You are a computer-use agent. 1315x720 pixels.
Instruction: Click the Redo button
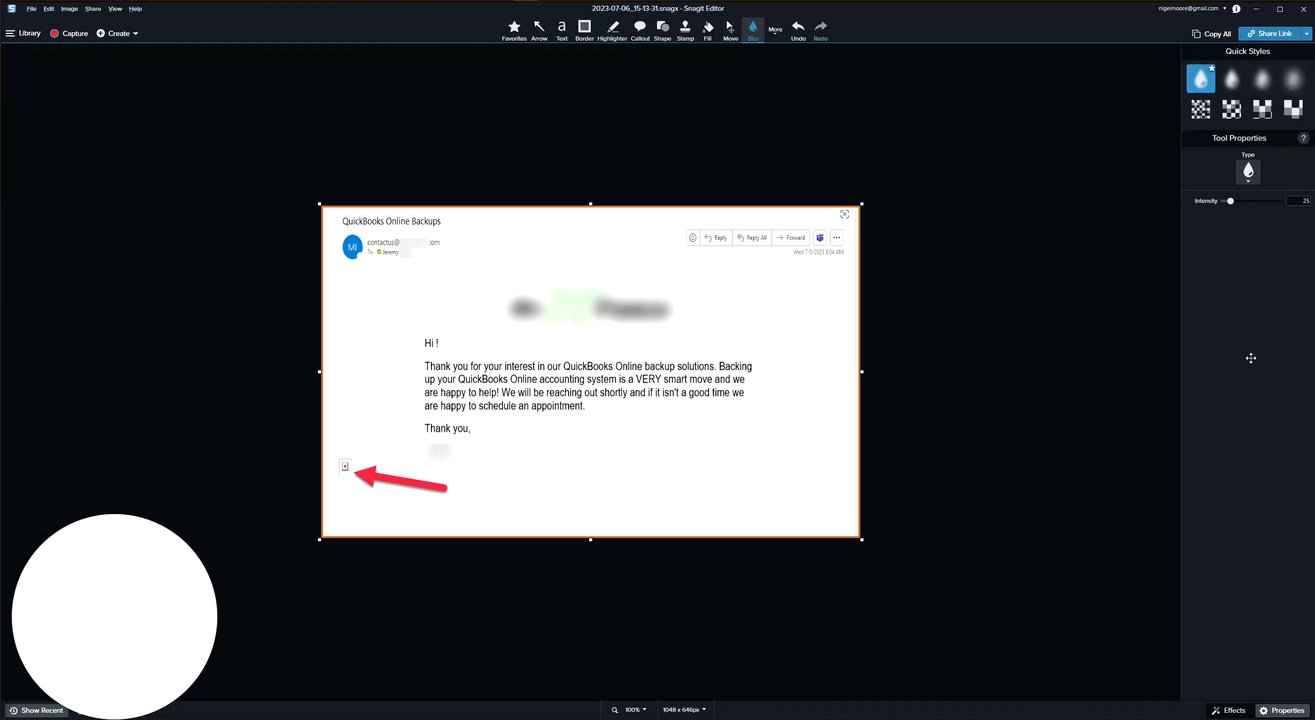[x=820, y=31]
